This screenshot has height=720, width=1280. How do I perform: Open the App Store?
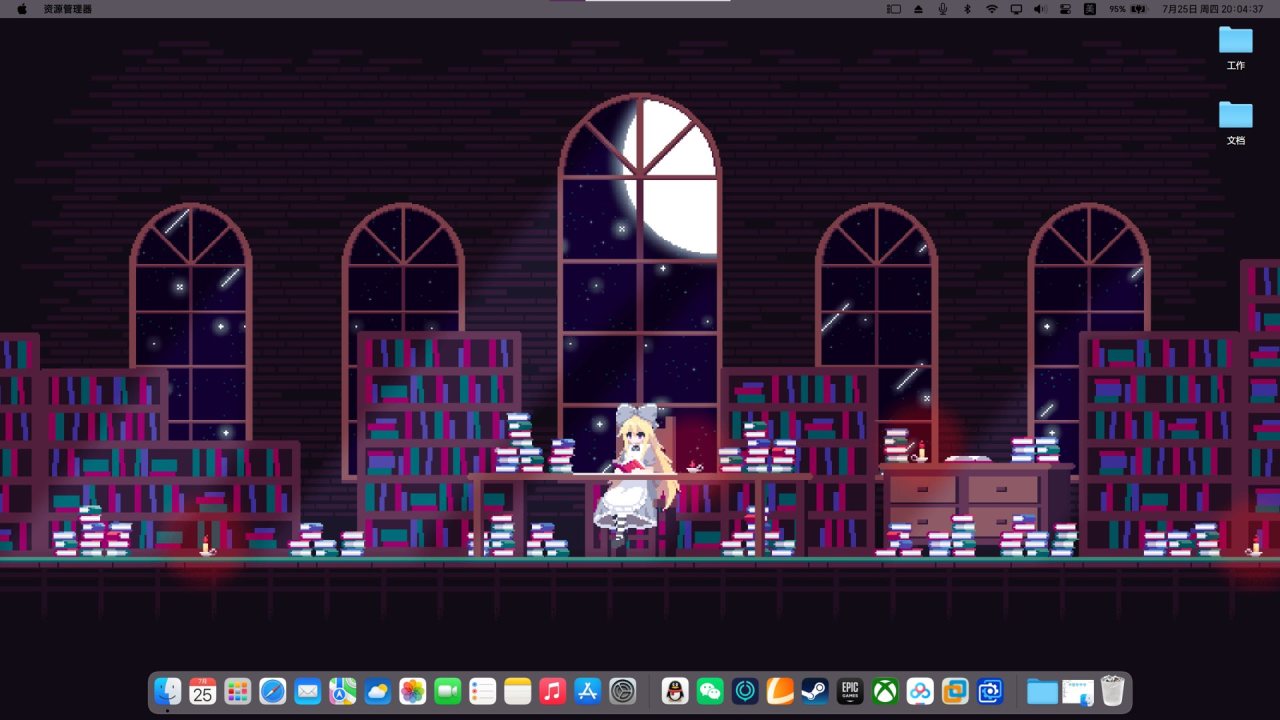pos(587,691)
